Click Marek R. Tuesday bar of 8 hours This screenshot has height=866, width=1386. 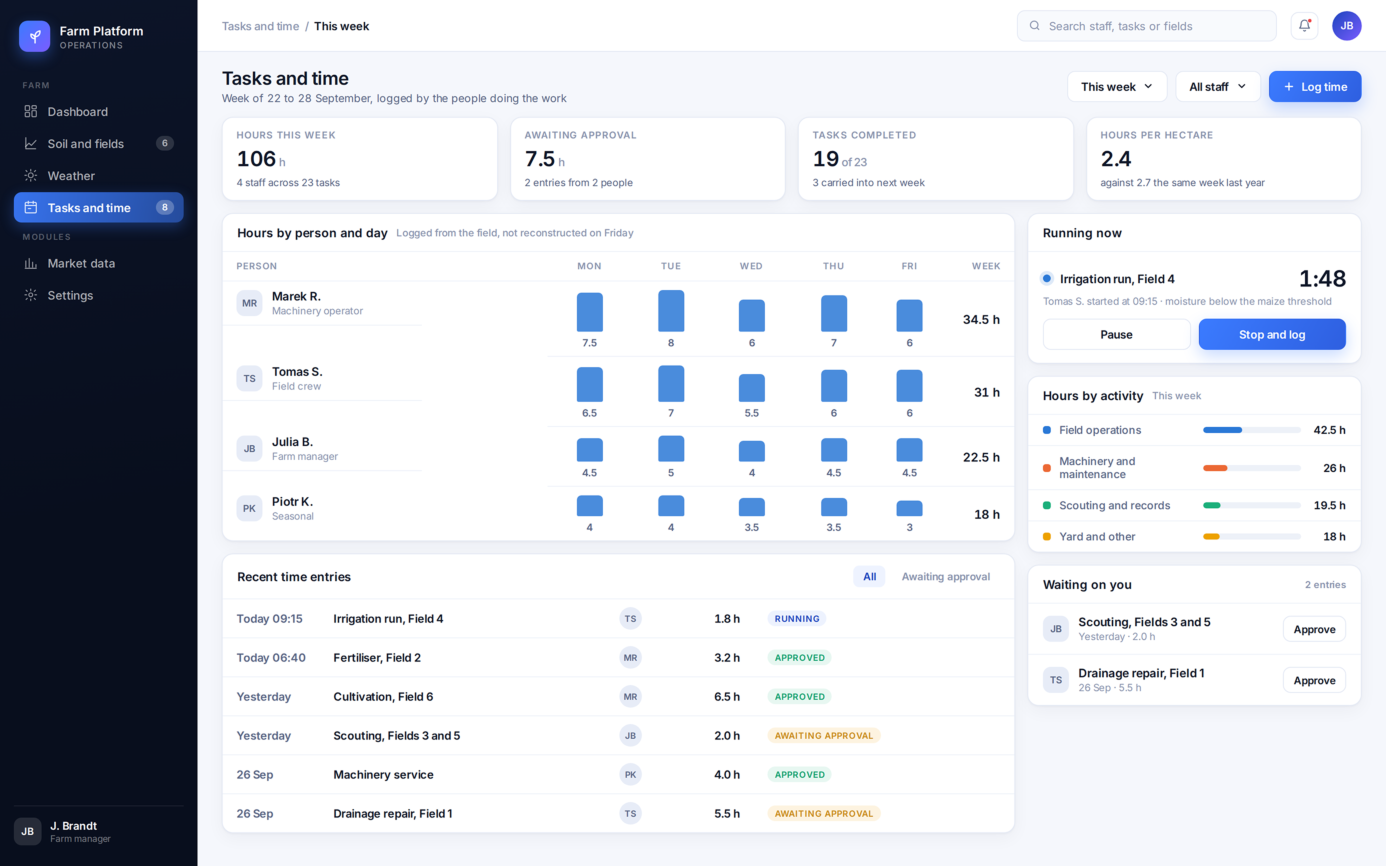[x=671, y=311]
